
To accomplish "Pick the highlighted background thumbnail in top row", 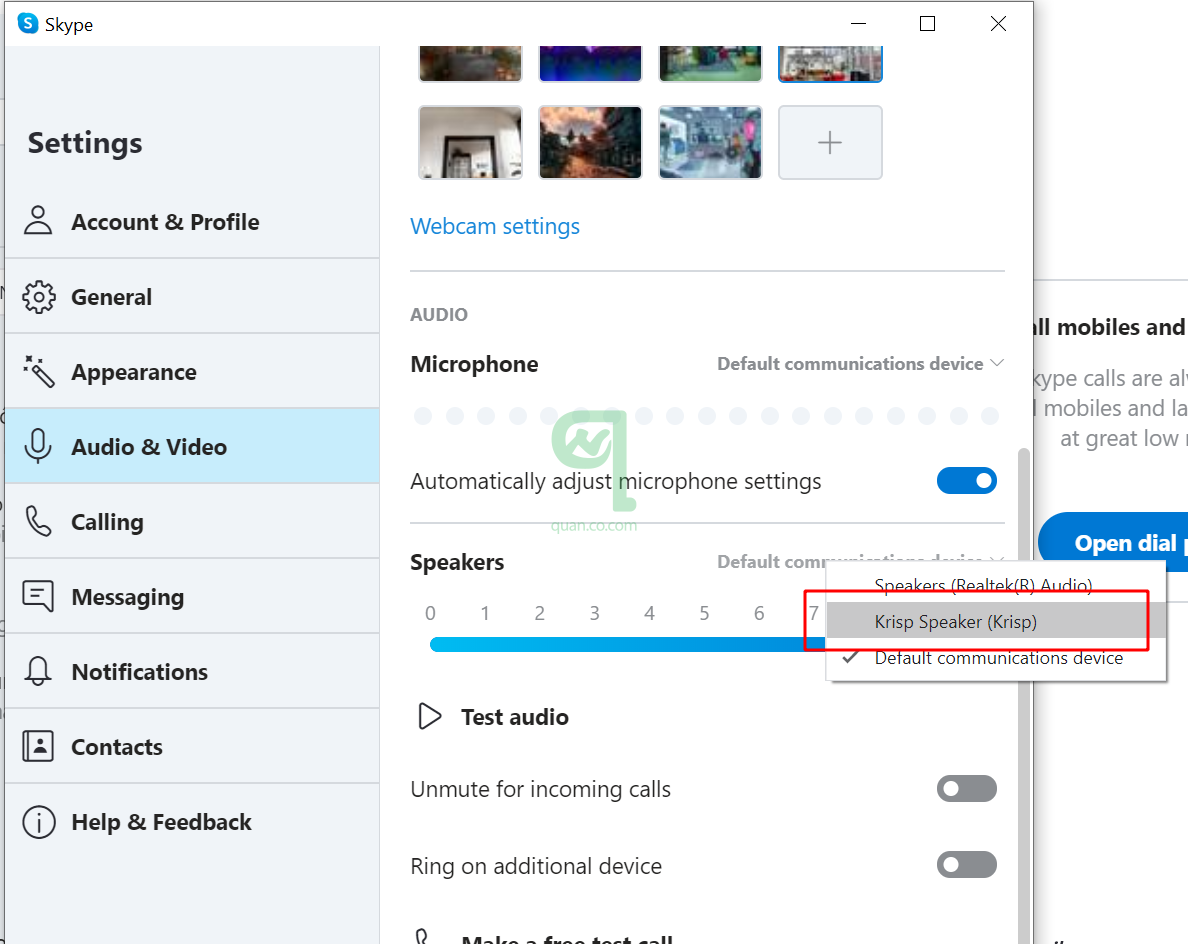I will coord(830,63).
